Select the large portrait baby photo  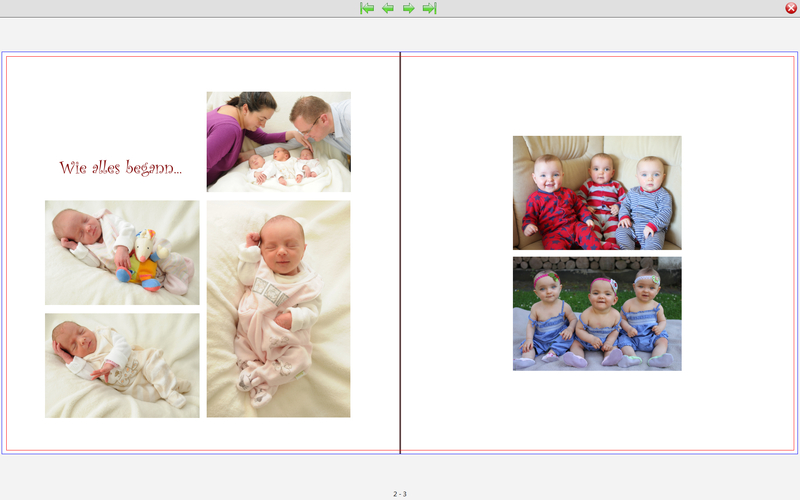coord(278,308)
